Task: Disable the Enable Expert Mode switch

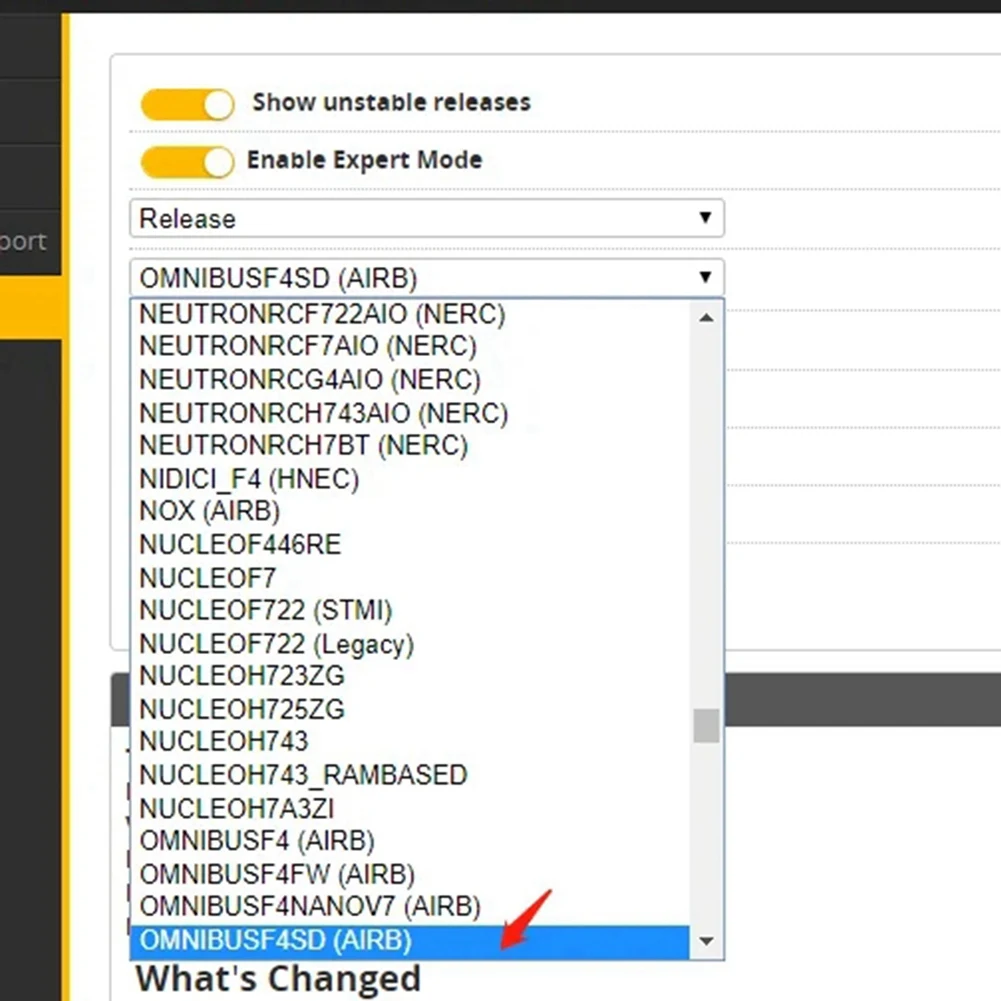Action: coord(188,162)
